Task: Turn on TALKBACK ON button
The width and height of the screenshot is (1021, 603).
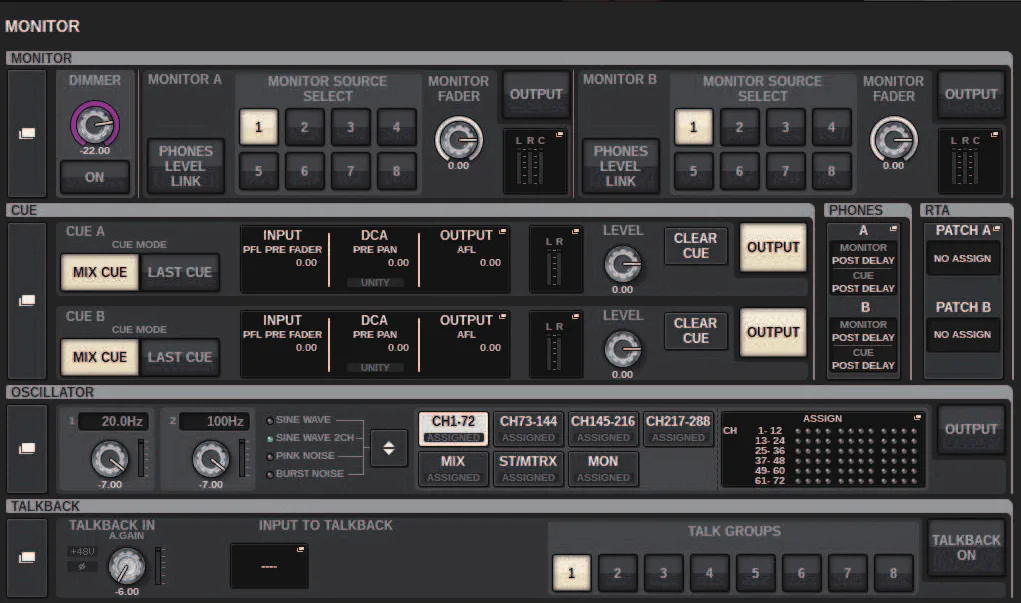Action: [x=966, y=548]
